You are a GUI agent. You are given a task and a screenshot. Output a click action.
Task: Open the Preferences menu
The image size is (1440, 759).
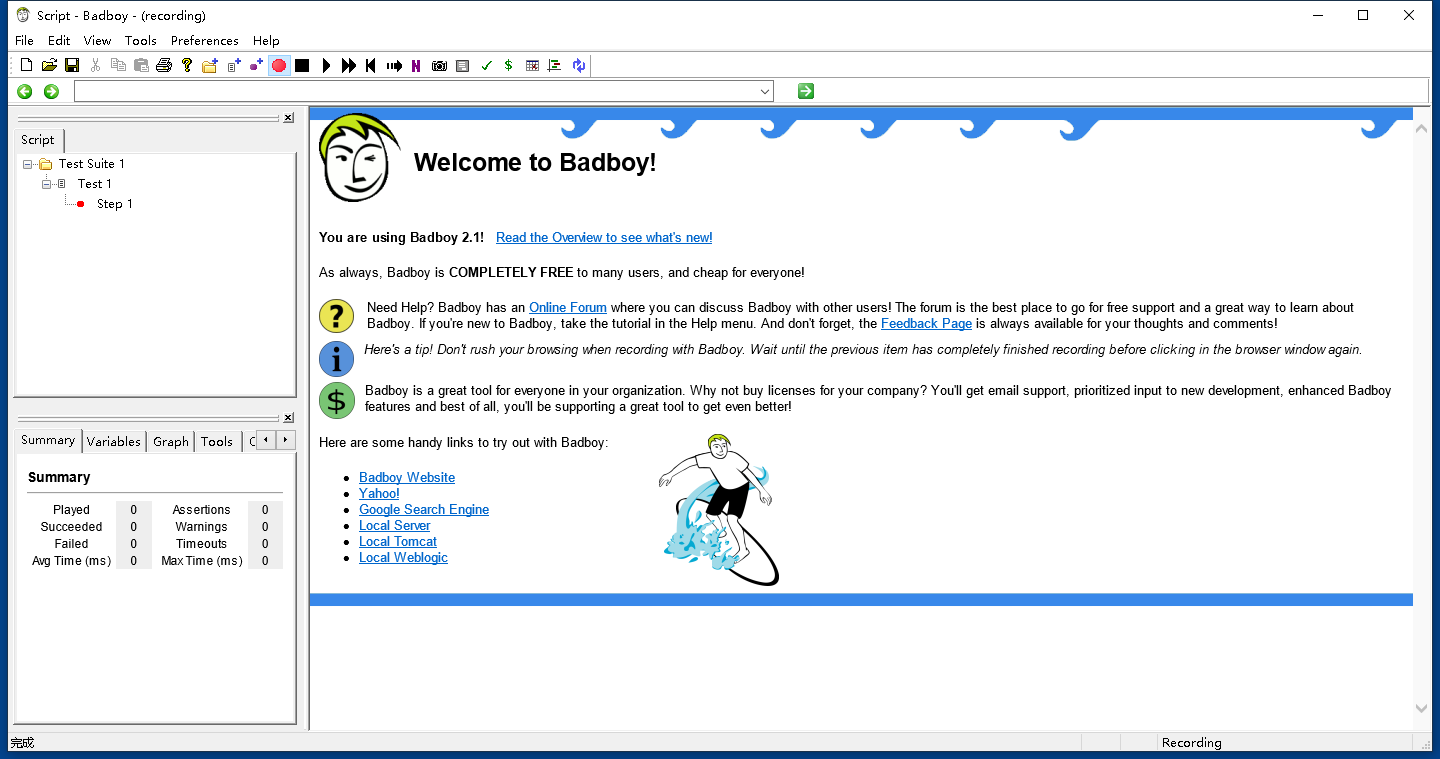click(x=205, y=41)
